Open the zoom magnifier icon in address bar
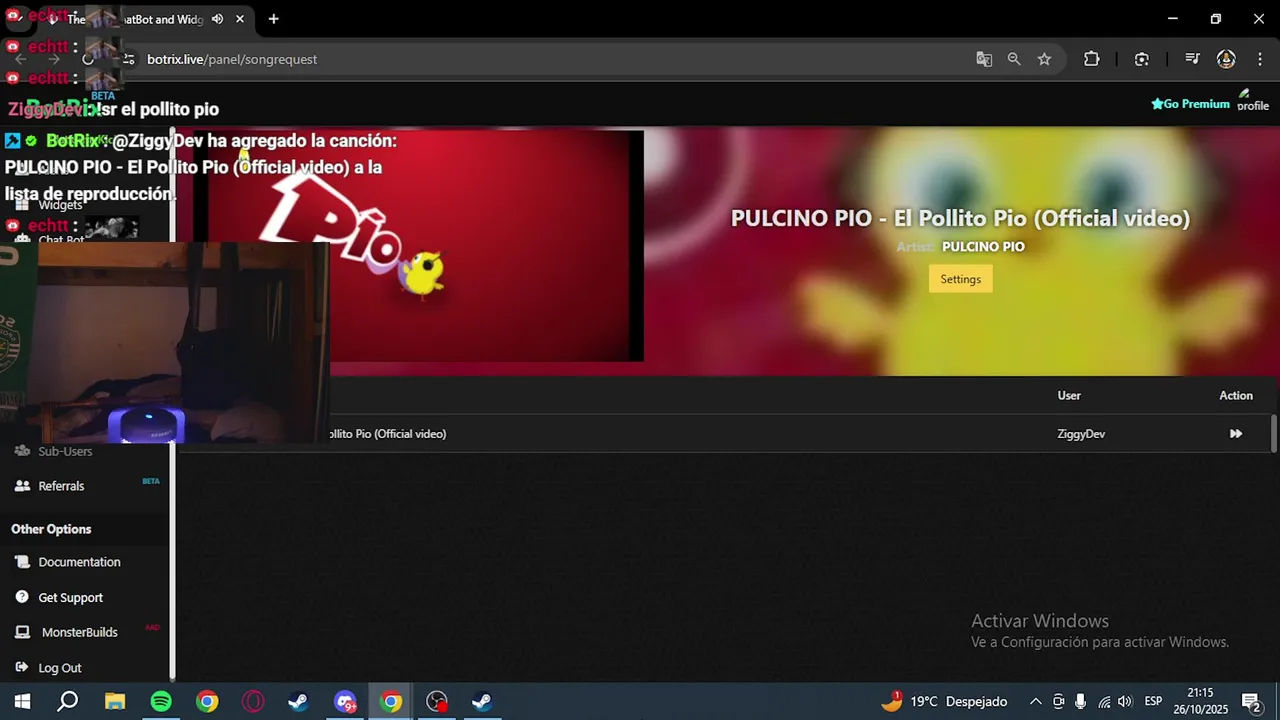The width and height of the screenshot is (1280, 720). 1014,59
